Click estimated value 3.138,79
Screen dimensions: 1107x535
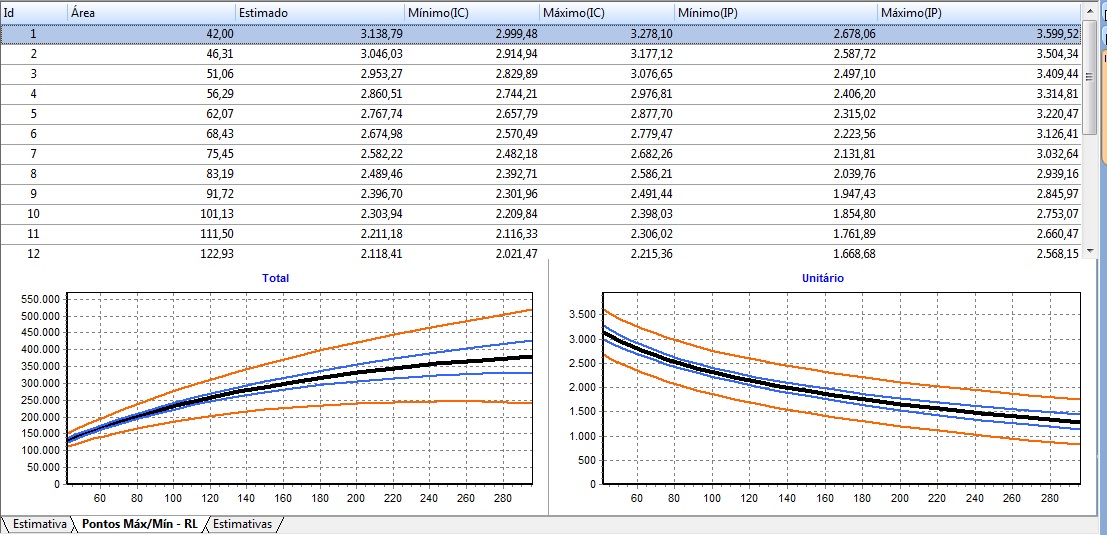382,33
